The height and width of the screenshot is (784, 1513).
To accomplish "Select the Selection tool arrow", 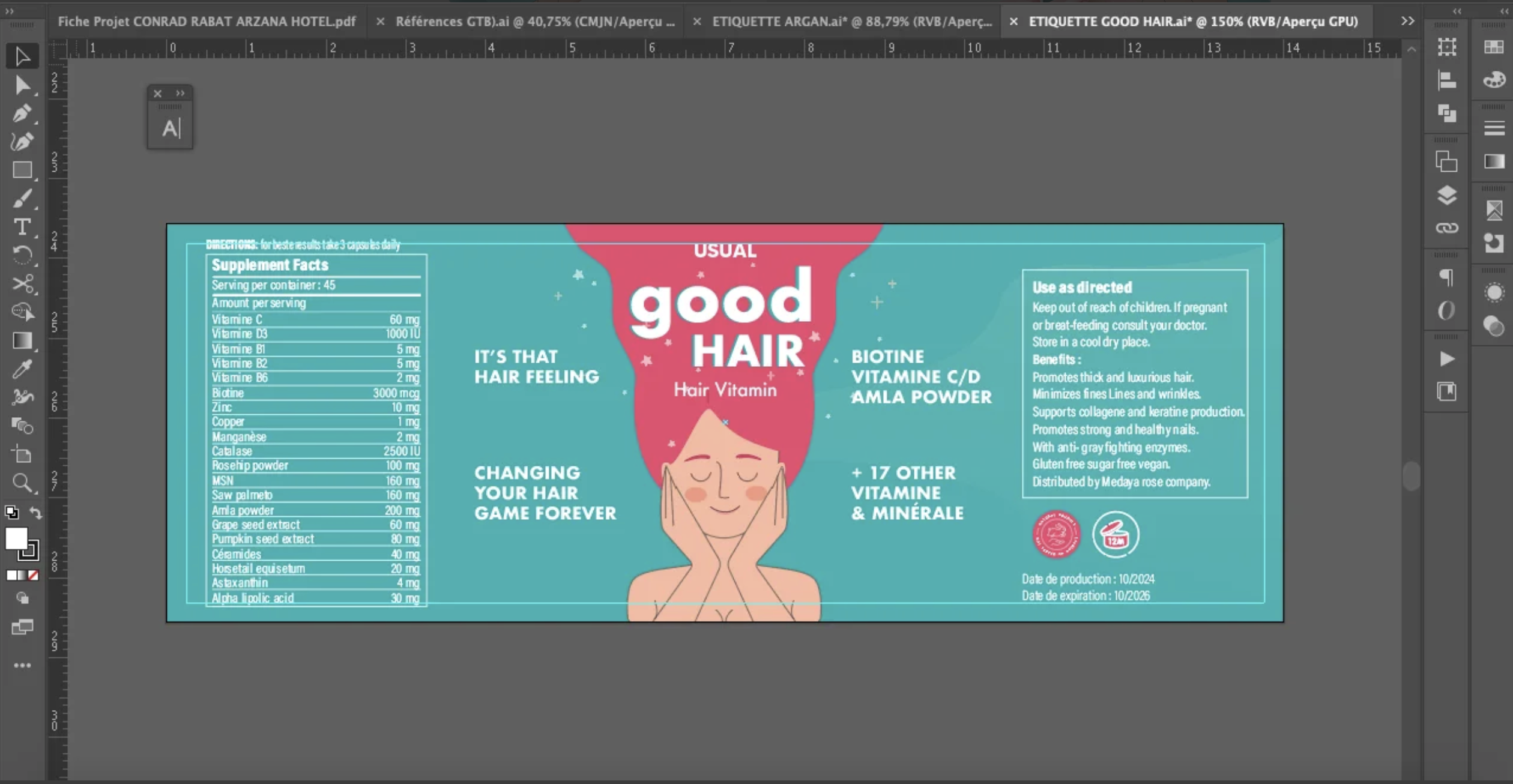I will point(22,56).
